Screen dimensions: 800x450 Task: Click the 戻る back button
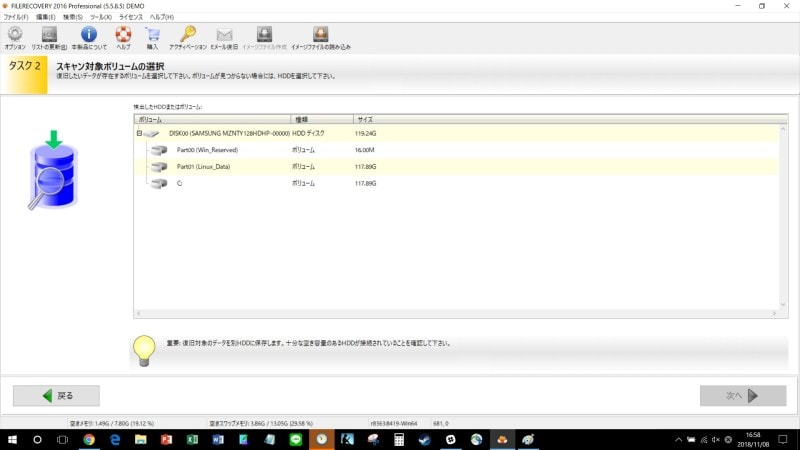coord(56,395)
